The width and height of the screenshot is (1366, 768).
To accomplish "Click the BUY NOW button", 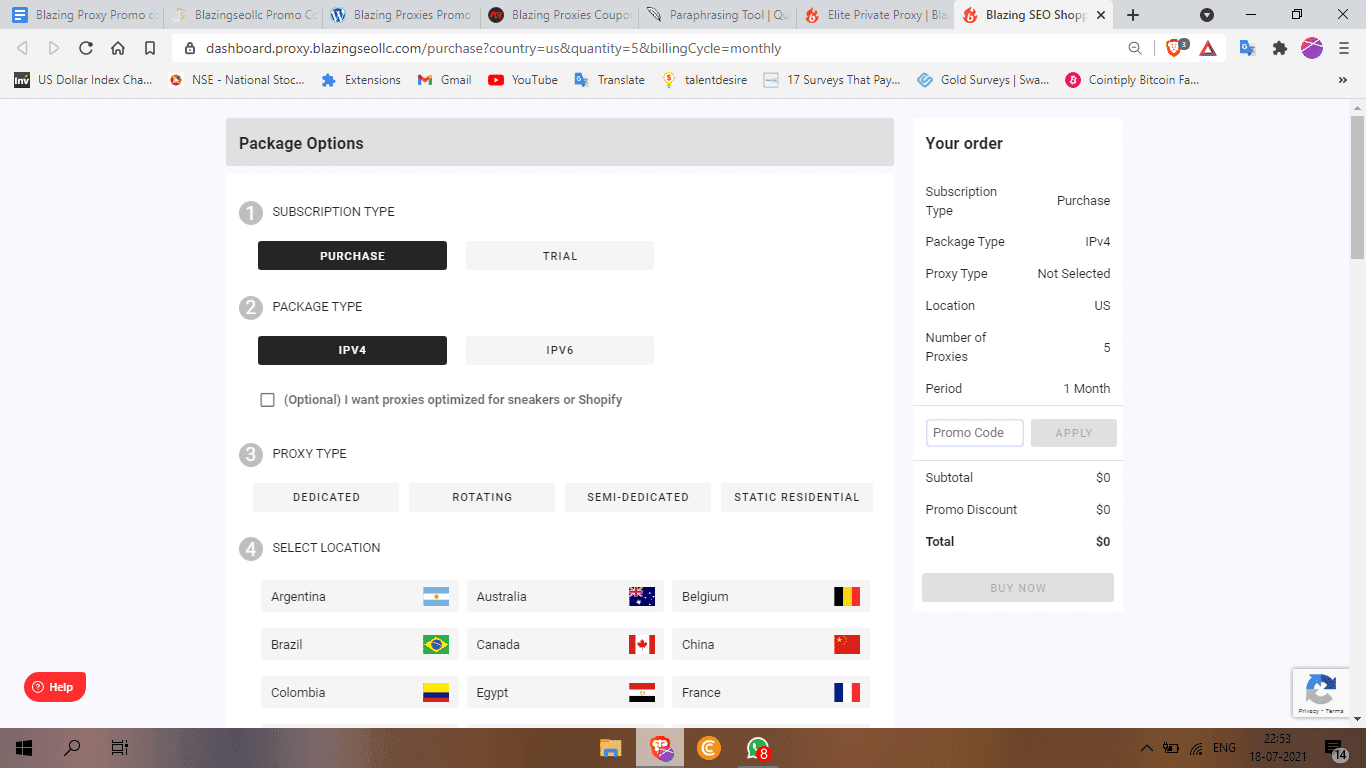I will (x=1017, y=587).
